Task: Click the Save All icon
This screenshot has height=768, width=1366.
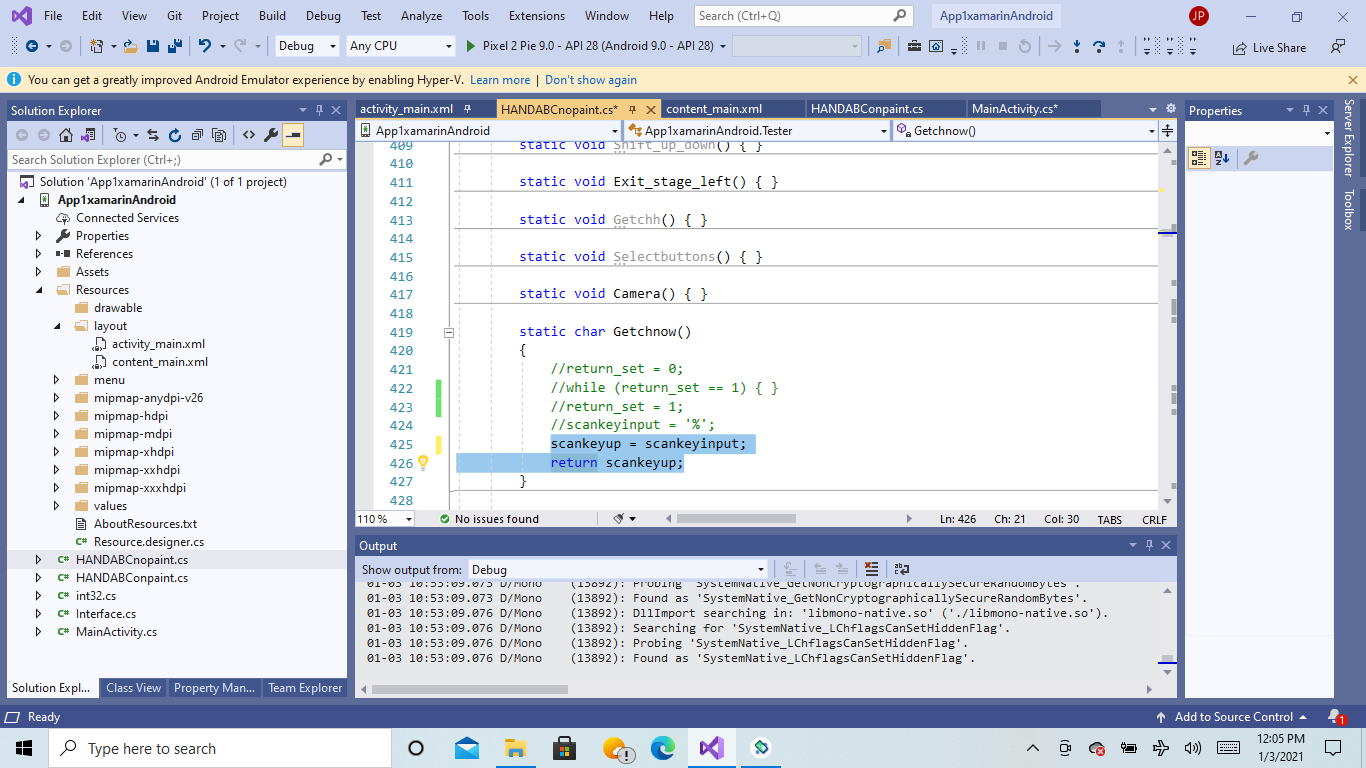Action: 174,46
